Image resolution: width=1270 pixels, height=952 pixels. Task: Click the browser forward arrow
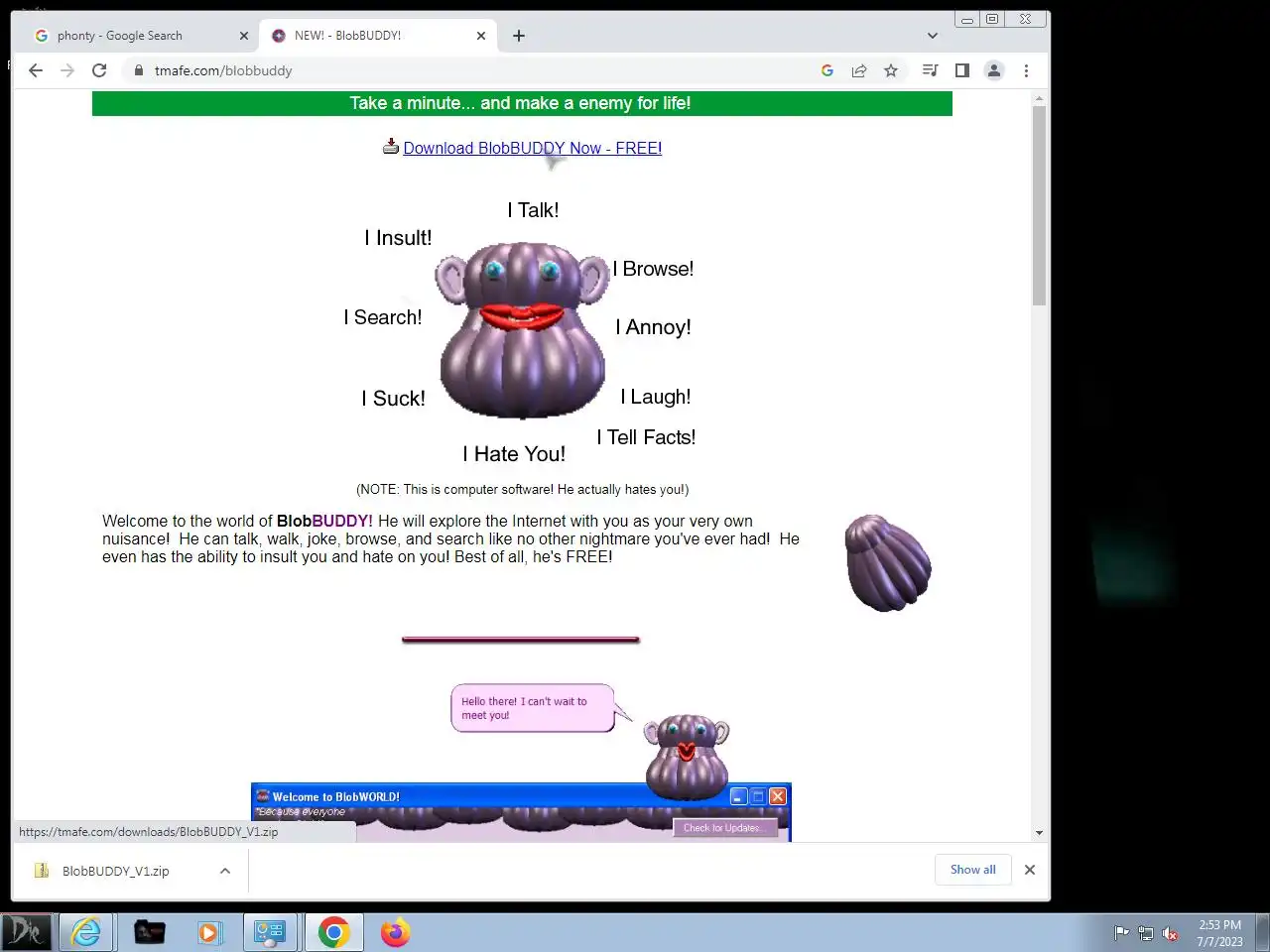coord(67,70)
